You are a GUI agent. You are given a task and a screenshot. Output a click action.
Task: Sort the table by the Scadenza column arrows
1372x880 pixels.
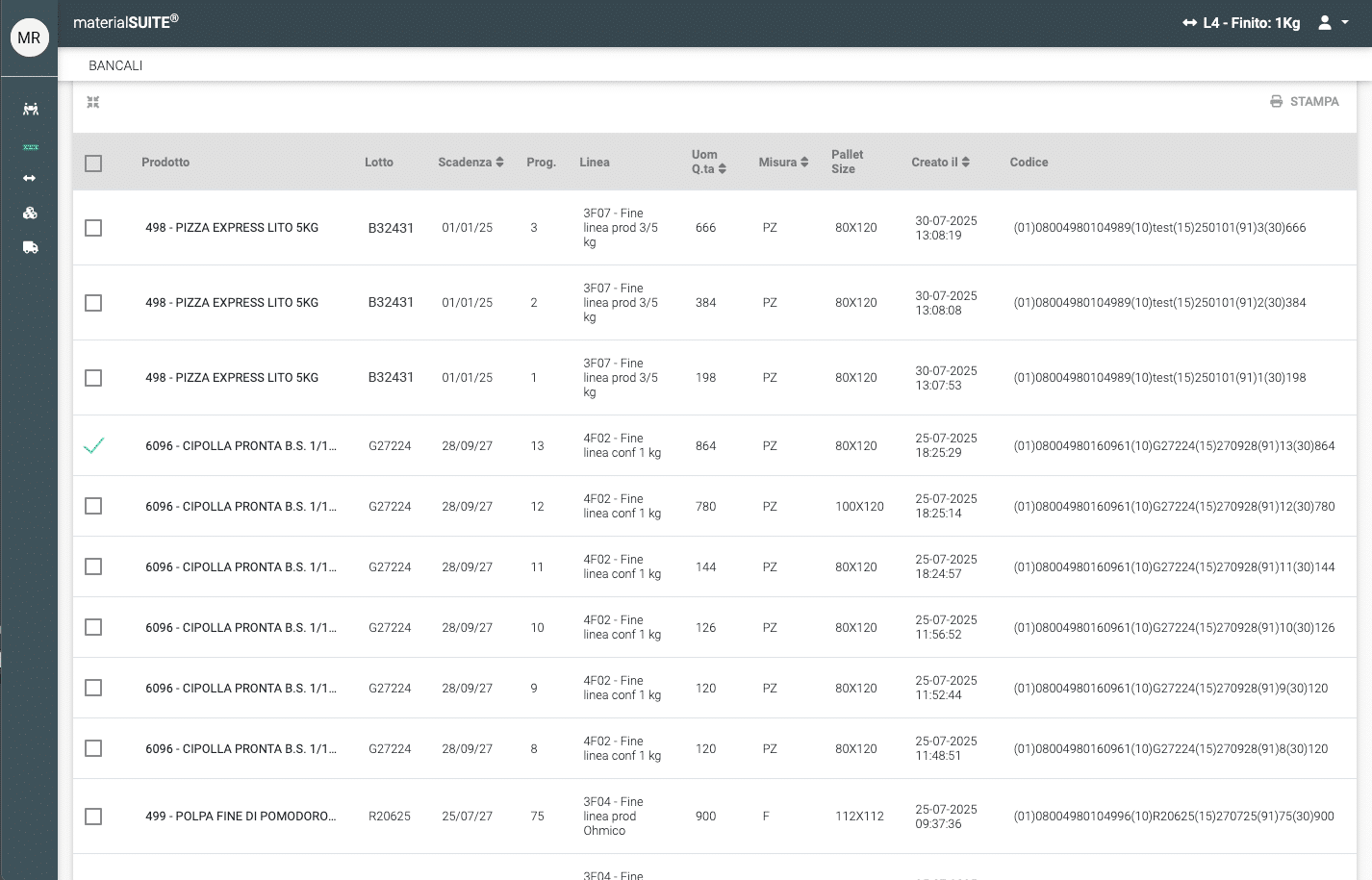pos(499,162)
